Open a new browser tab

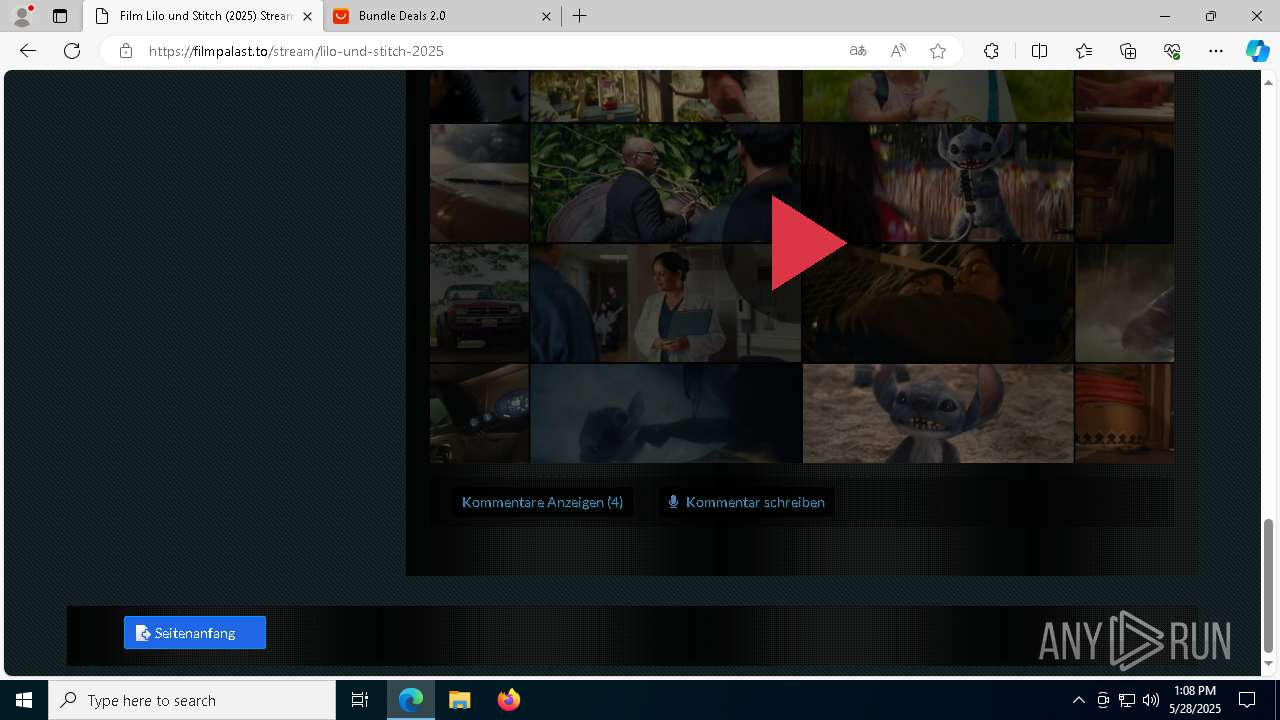tap(580, 16)
